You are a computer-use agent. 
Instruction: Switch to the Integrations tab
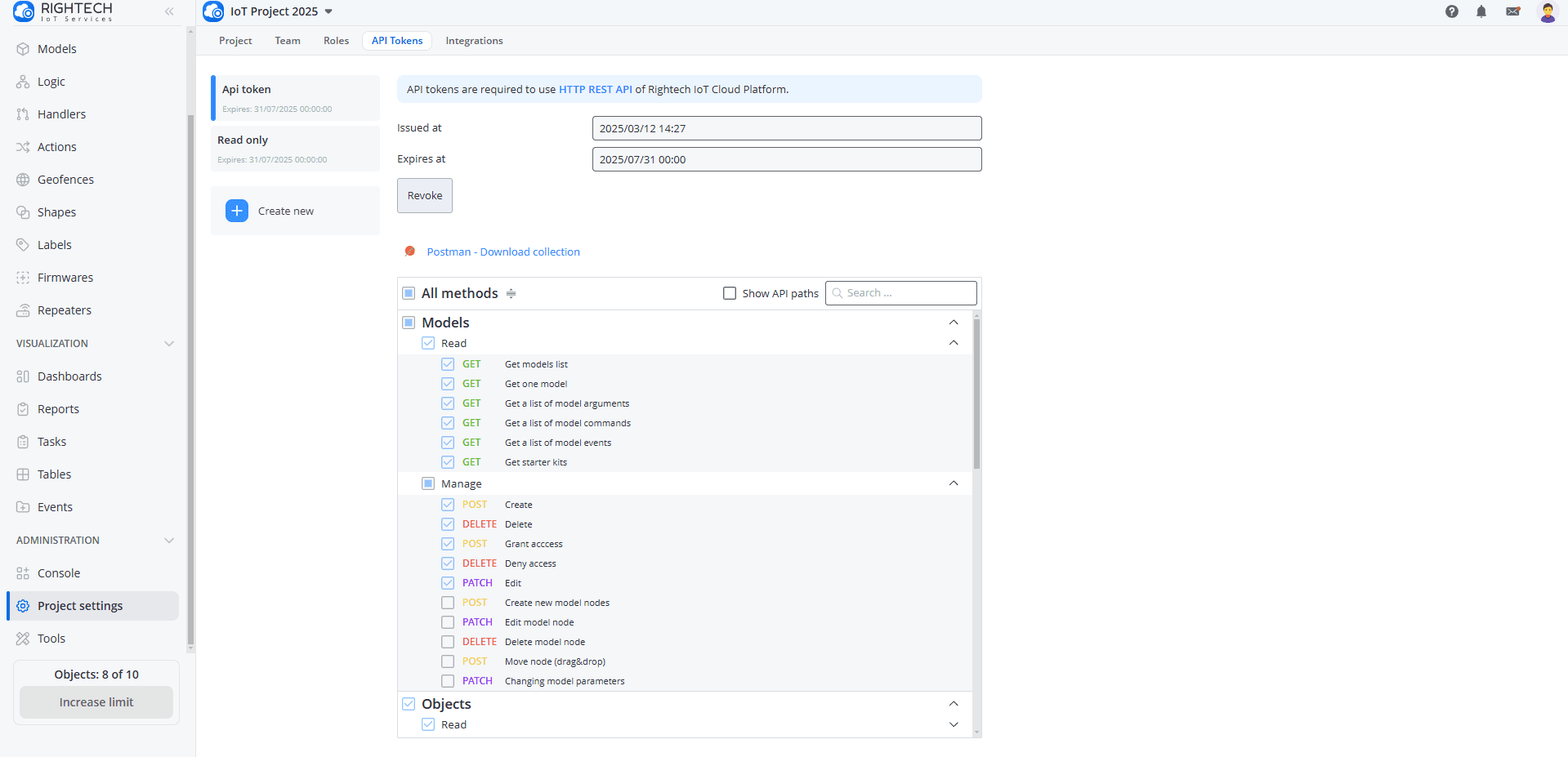474,41
